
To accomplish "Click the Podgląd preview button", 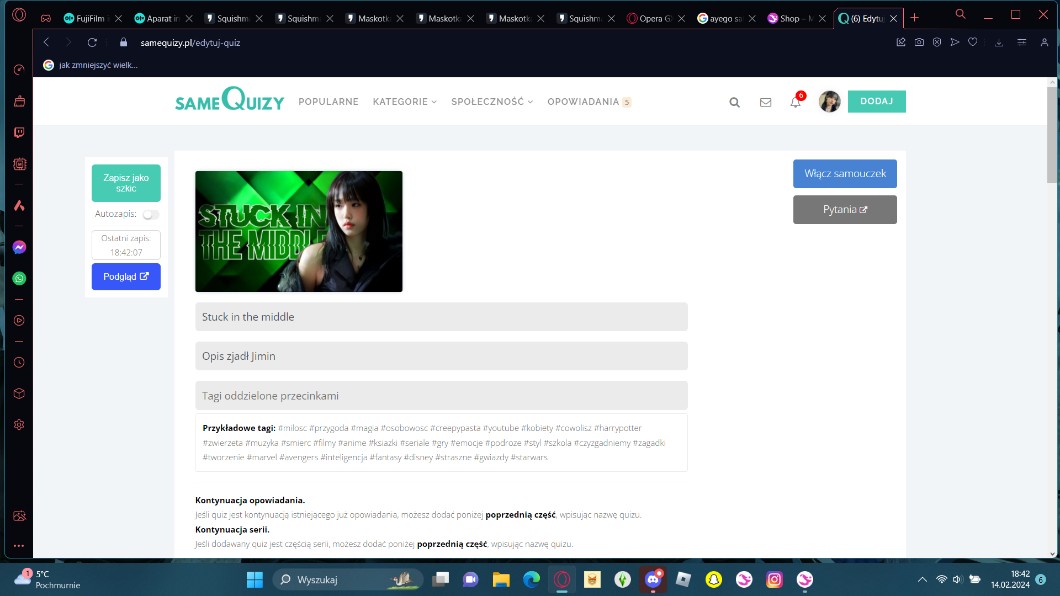I will [126, 277].
